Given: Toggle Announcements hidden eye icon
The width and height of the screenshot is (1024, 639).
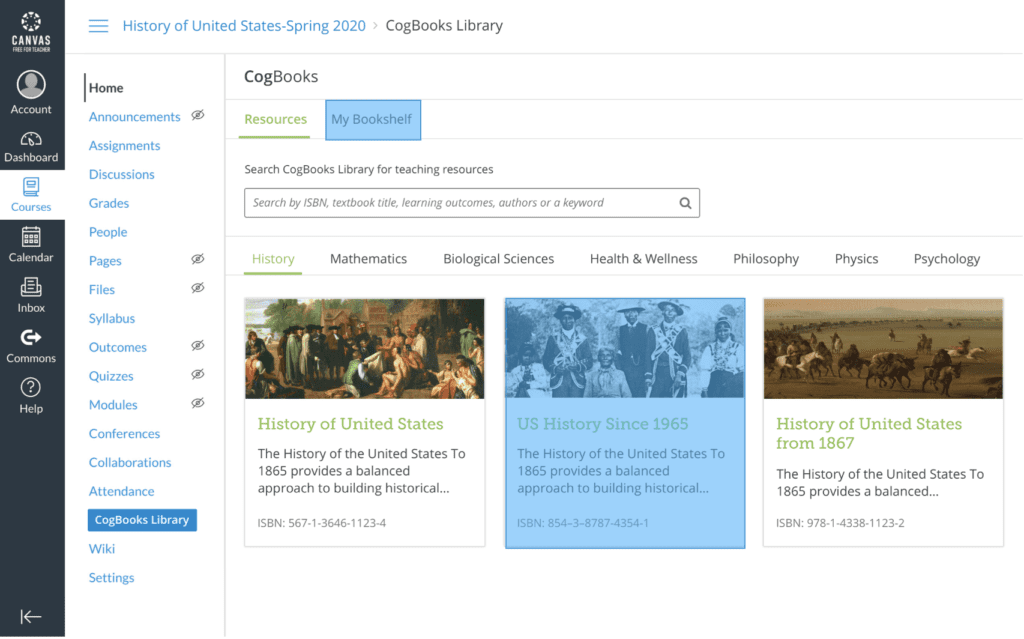Looking at the screenshot, I should pyautogui.click(x=198, y=116).
